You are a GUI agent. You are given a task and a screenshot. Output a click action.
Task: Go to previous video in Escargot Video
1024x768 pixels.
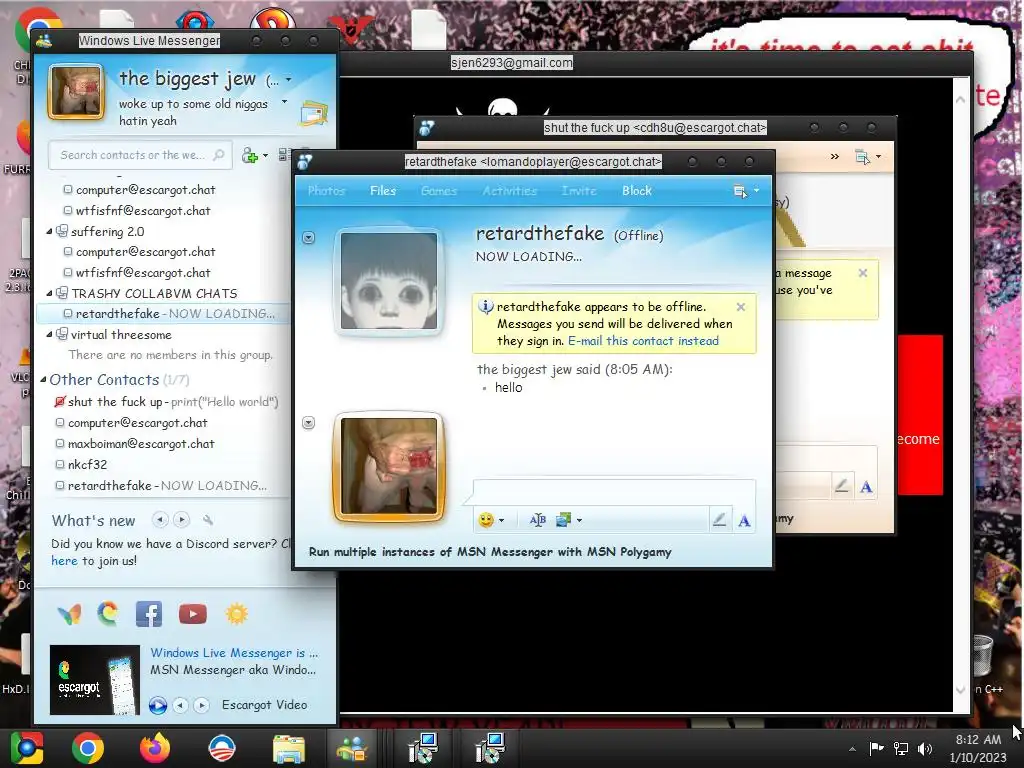click(x=180, y=705)
